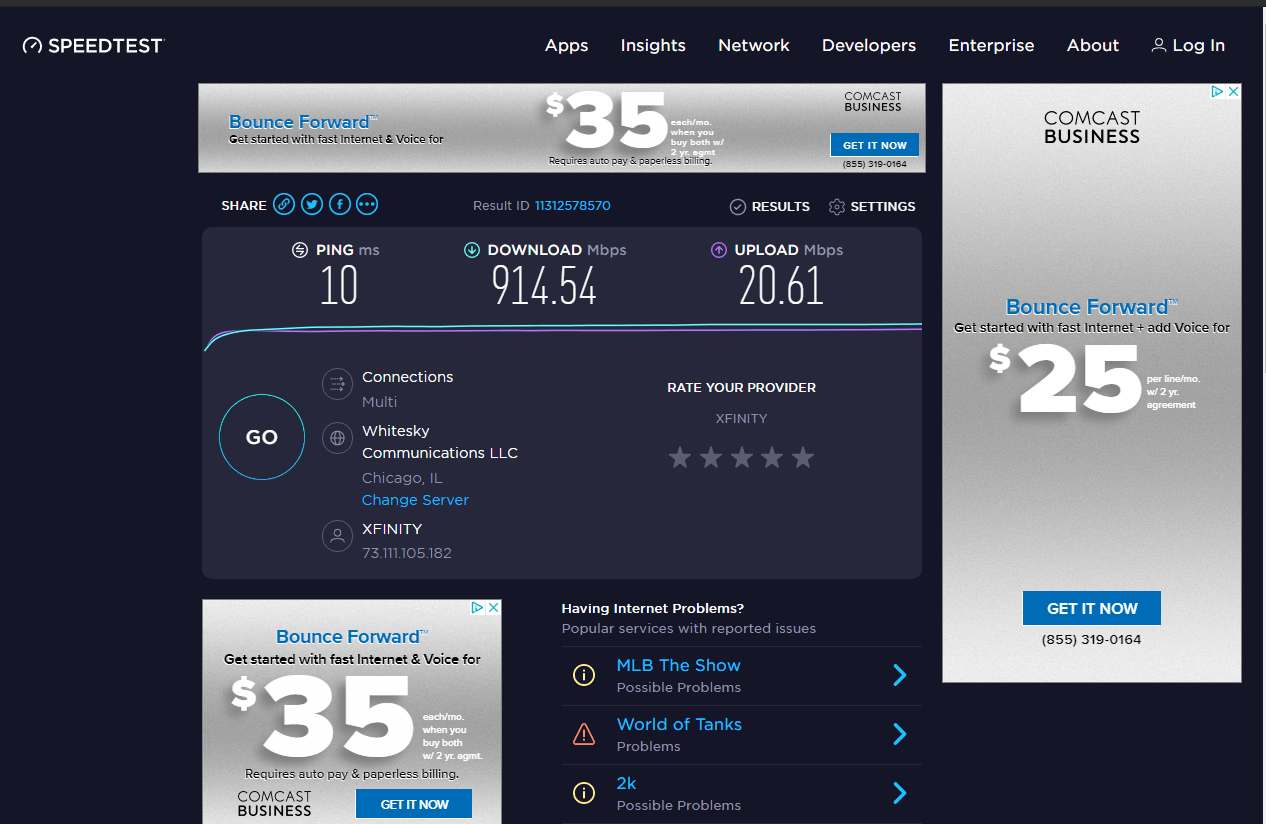Open Result ID 11312578570 link
Screen dimensions: 1266x824
(572, 206)
